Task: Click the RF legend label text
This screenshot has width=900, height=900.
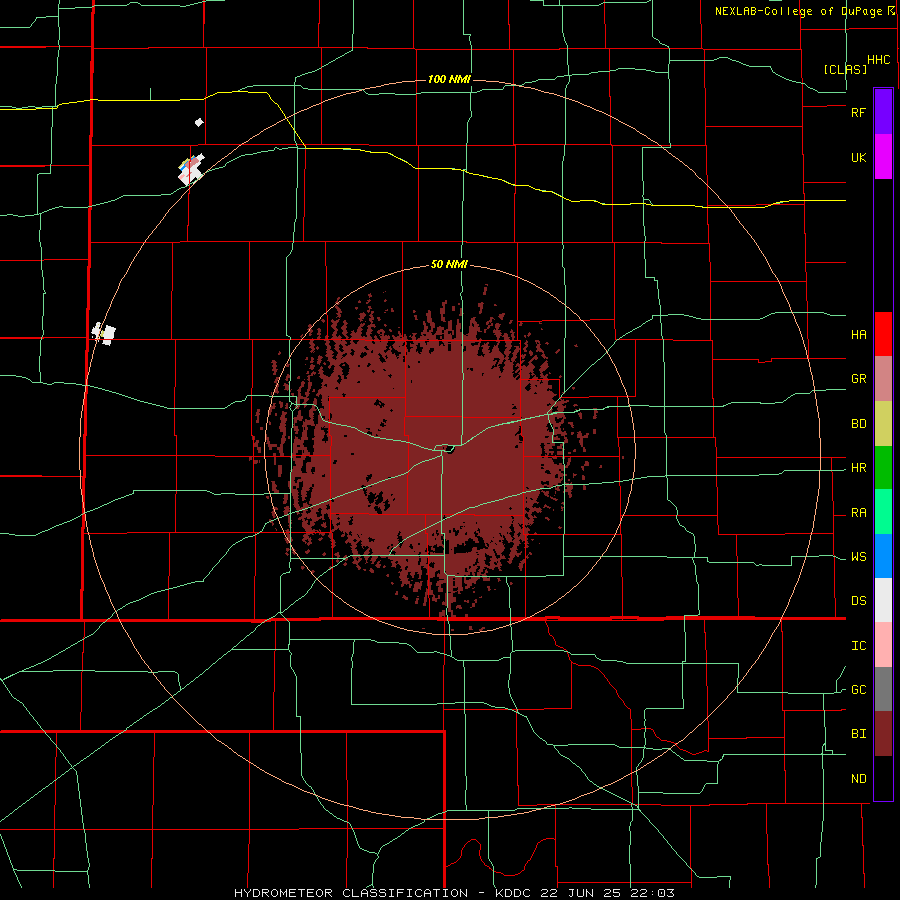Action: pos(858,112)
